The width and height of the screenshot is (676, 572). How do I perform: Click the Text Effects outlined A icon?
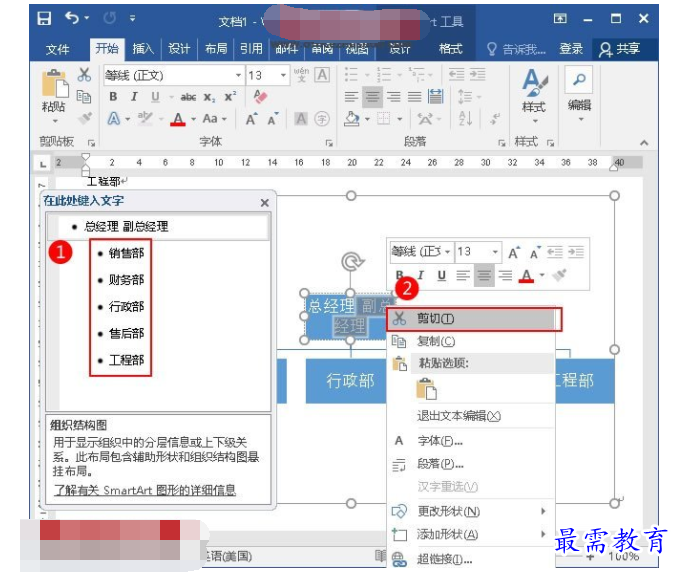(113, 119)
